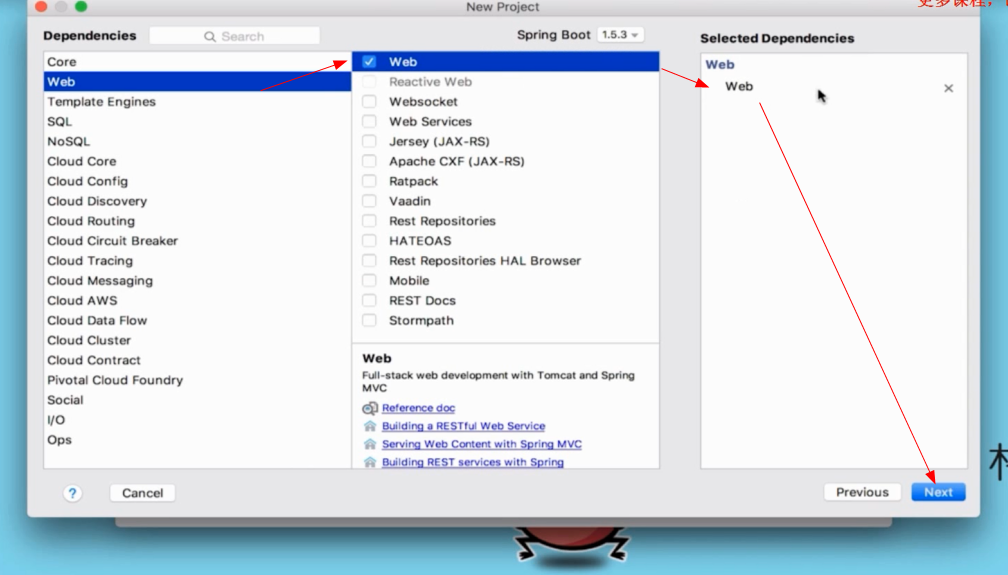Image resolution: width=1008 pixels, height=575 pixels.
Task: Choose the Cloud Core category
Action: coord(197,161)
